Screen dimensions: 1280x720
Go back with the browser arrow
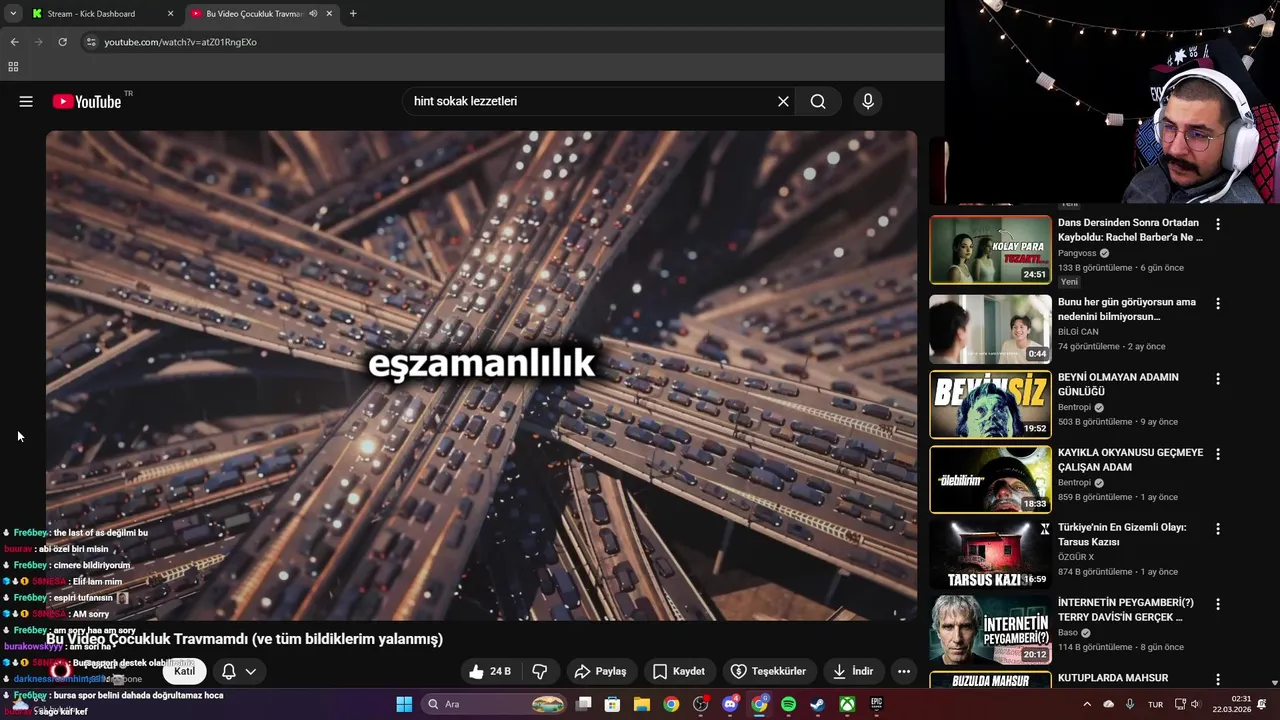tap(14, 42)
